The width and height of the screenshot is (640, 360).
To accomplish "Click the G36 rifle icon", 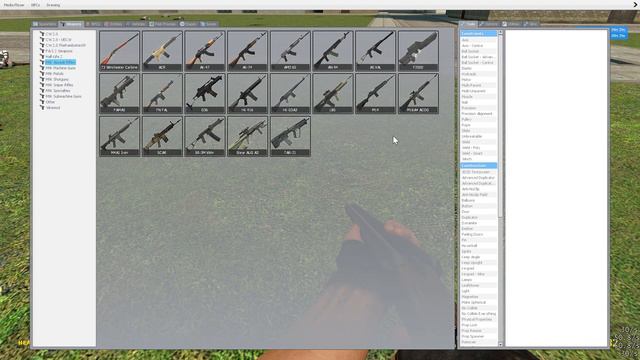I will (x=204, y=93).
